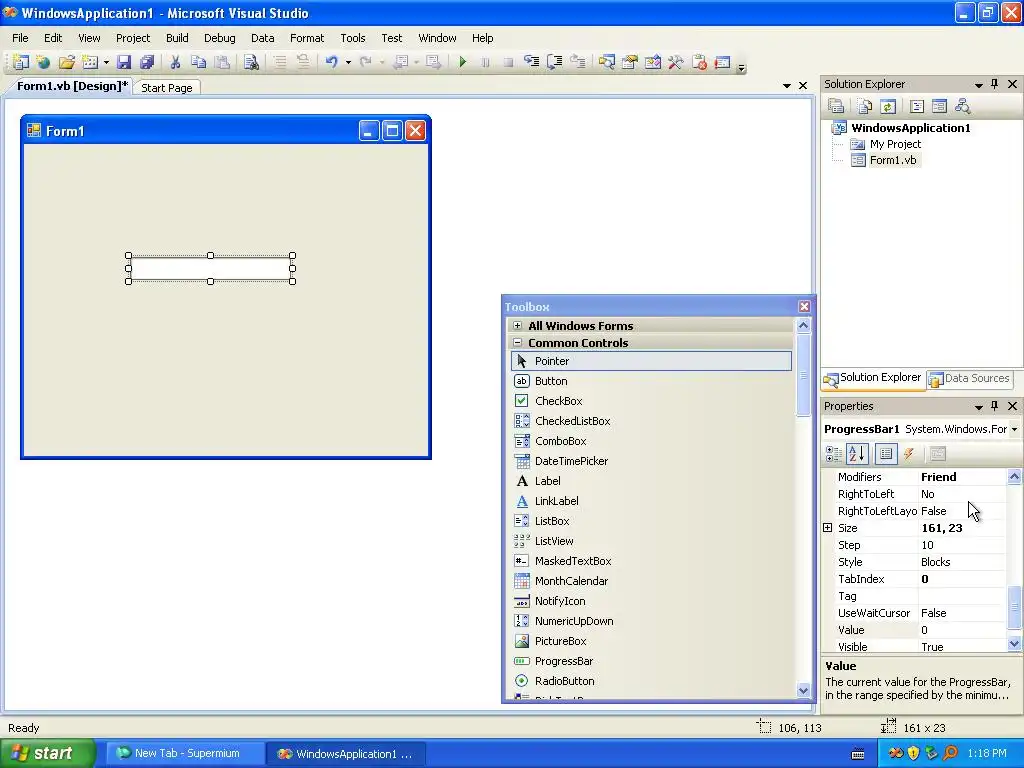The width and height of the screenshot is (1024, 768).
Task: Click View Code icon in Solution Explorer
Action: coord(916,106)
